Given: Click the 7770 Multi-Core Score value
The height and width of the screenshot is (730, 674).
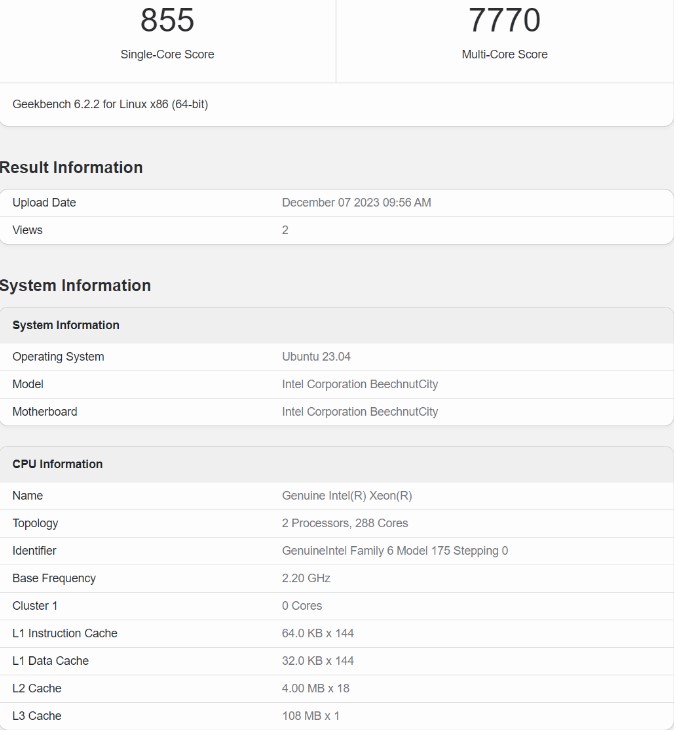Looking at the screenshot, I should [504, 20].
